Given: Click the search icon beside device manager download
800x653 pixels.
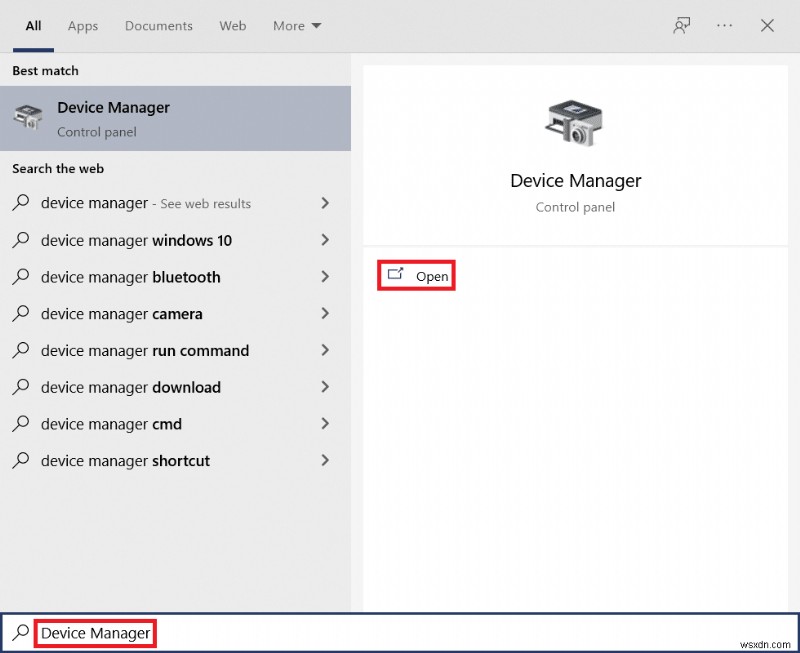Looking at the screenshot, I should coord(20,387).
